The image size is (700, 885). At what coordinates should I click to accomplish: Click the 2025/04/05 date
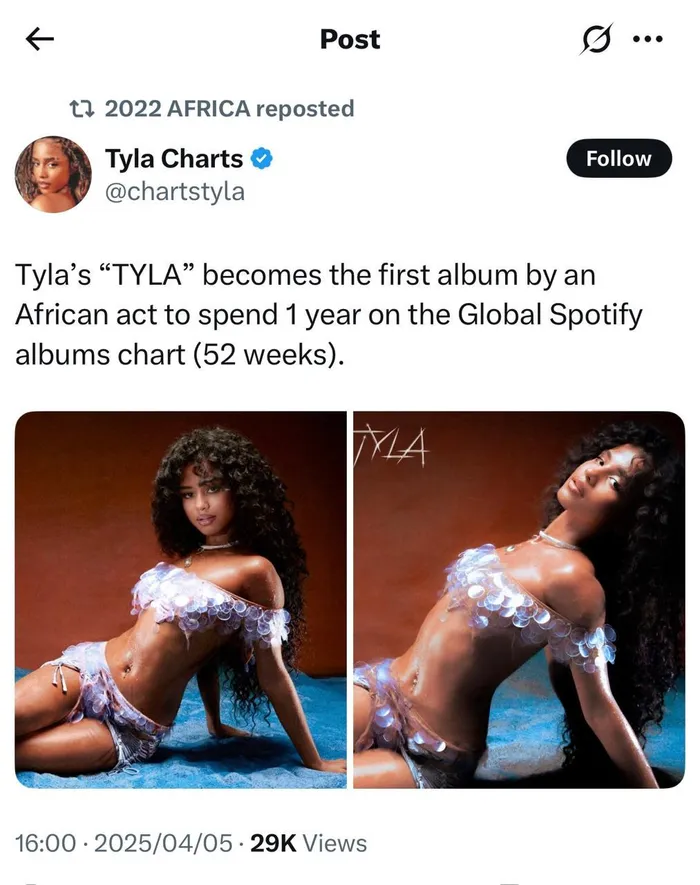pos(163,843)
